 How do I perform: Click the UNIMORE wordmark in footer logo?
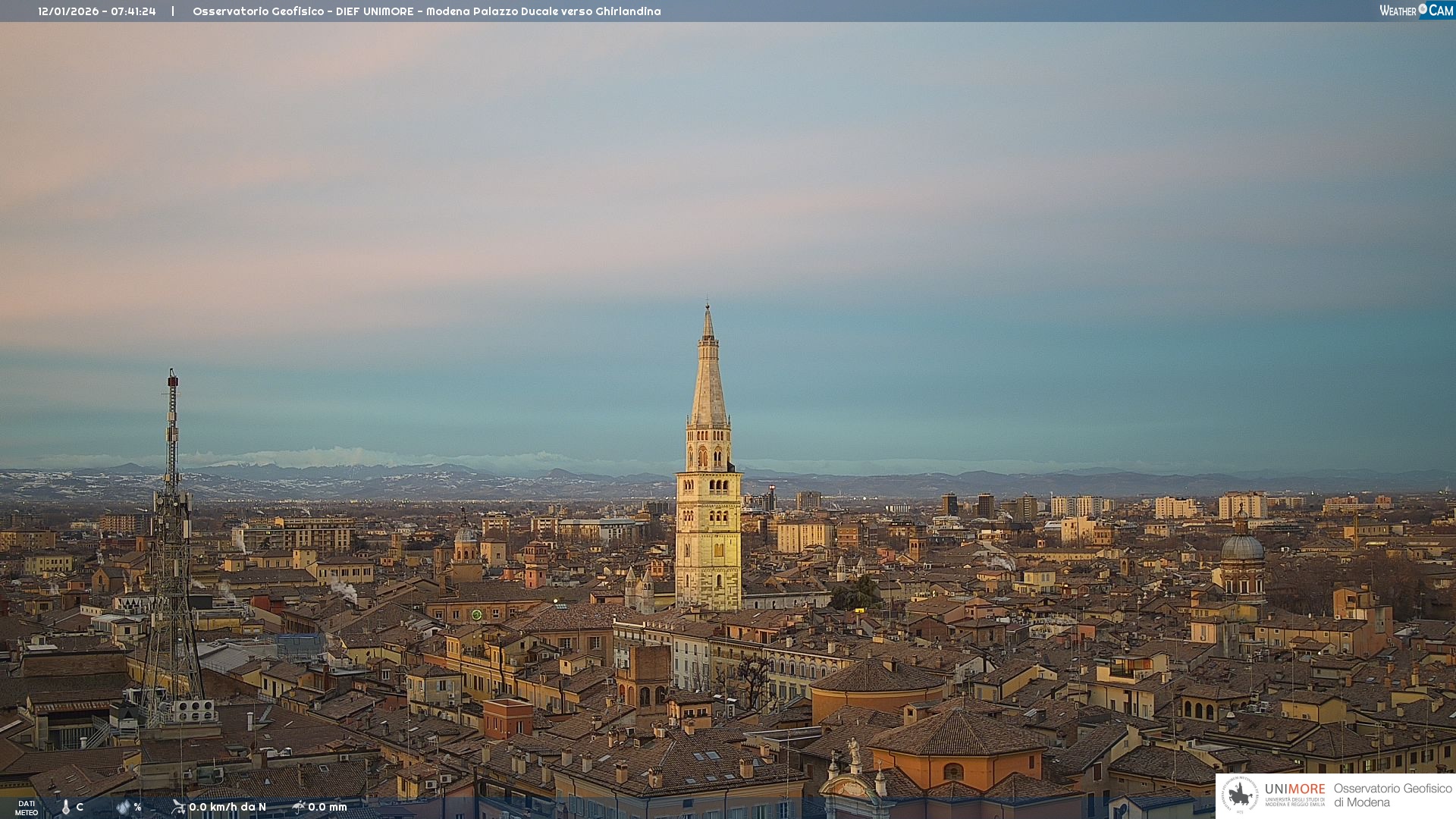[1294, 789]
